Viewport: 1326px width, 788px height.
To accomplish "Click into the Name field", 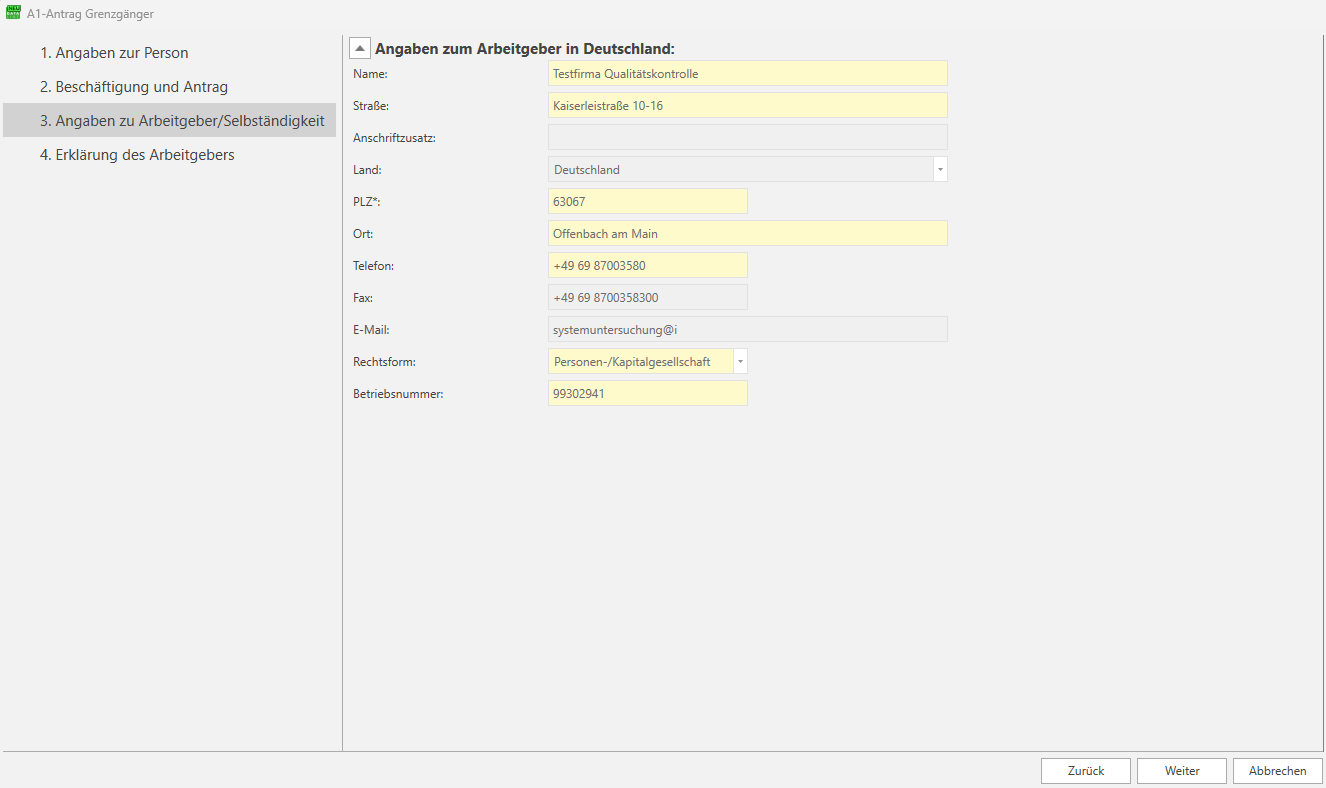I will [x=747, y=74].
